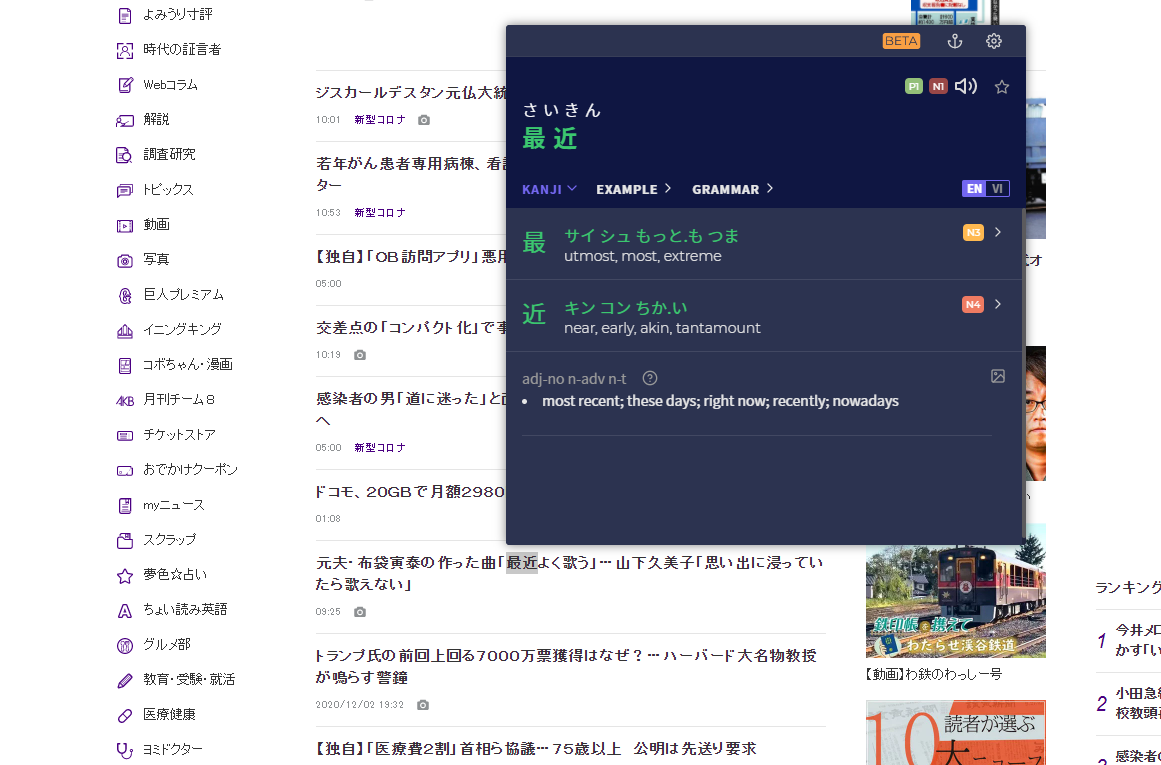Play pronunciation audio for 最近
1161x765 pixels.
point(966,87)
